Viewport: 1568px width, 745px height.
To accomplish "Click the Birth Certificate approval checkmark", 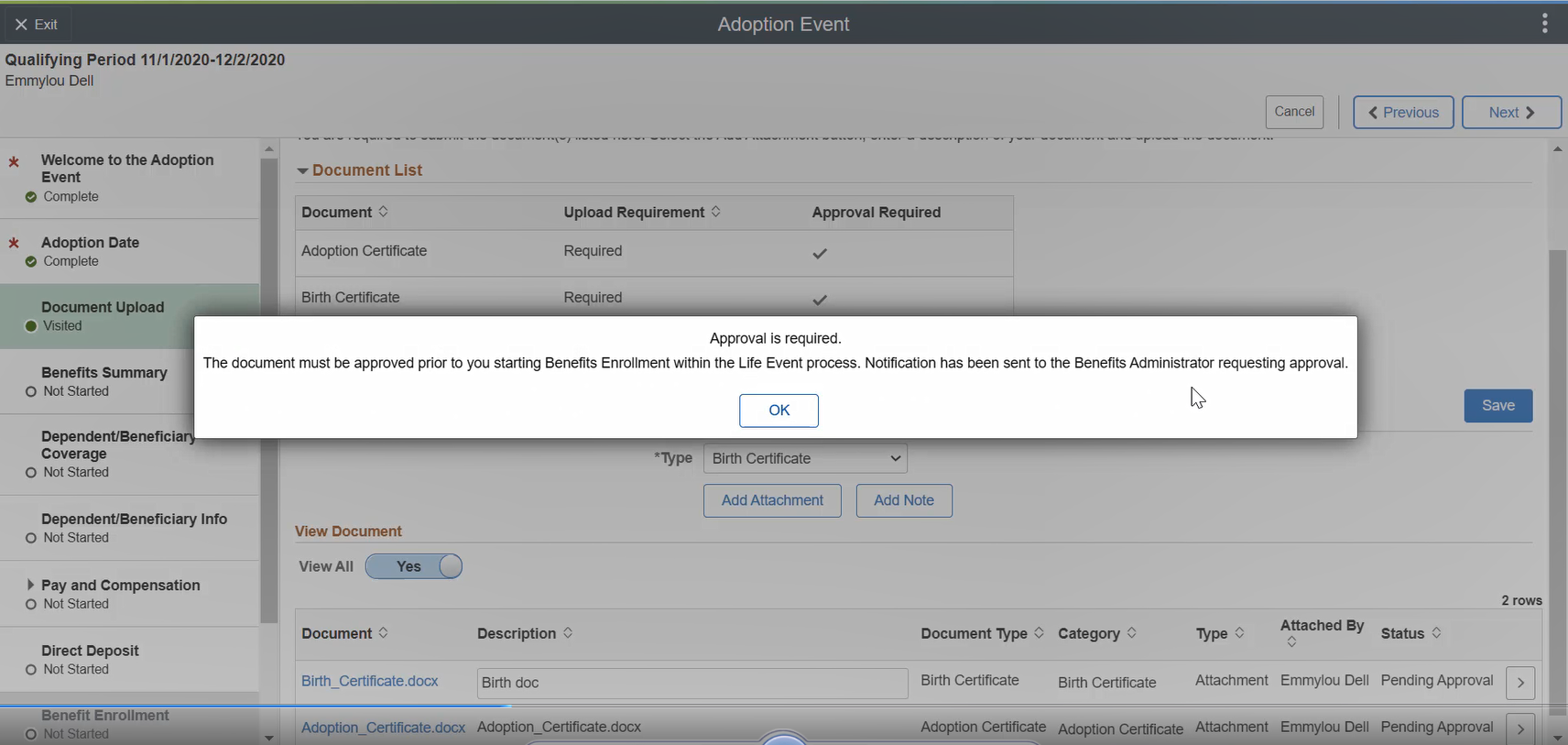I will 820,300.
